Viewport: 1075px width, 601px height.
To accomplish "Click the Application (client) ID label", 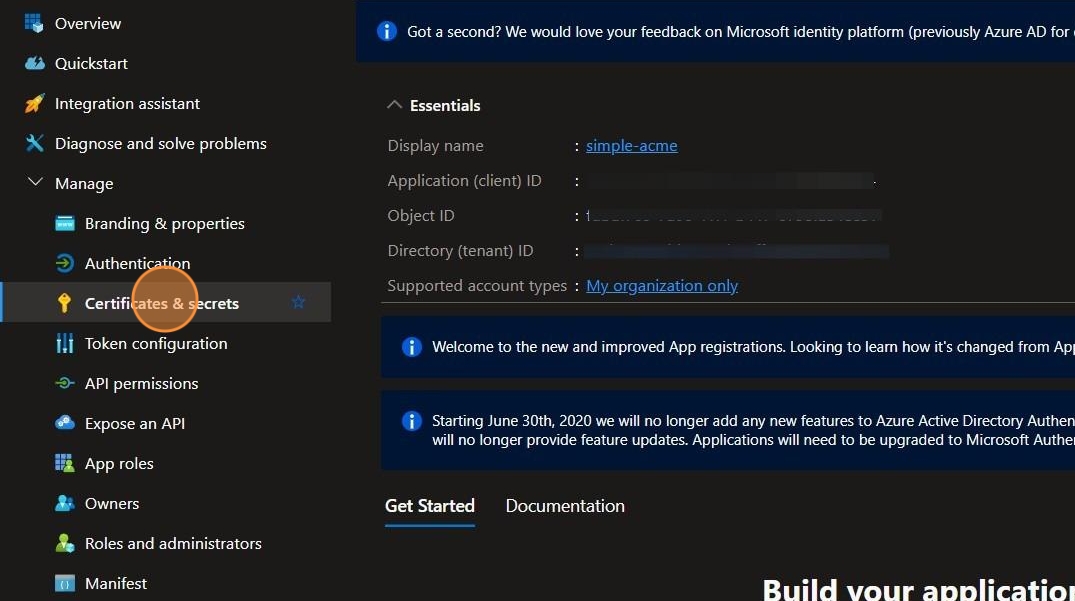I will (464, 180).
